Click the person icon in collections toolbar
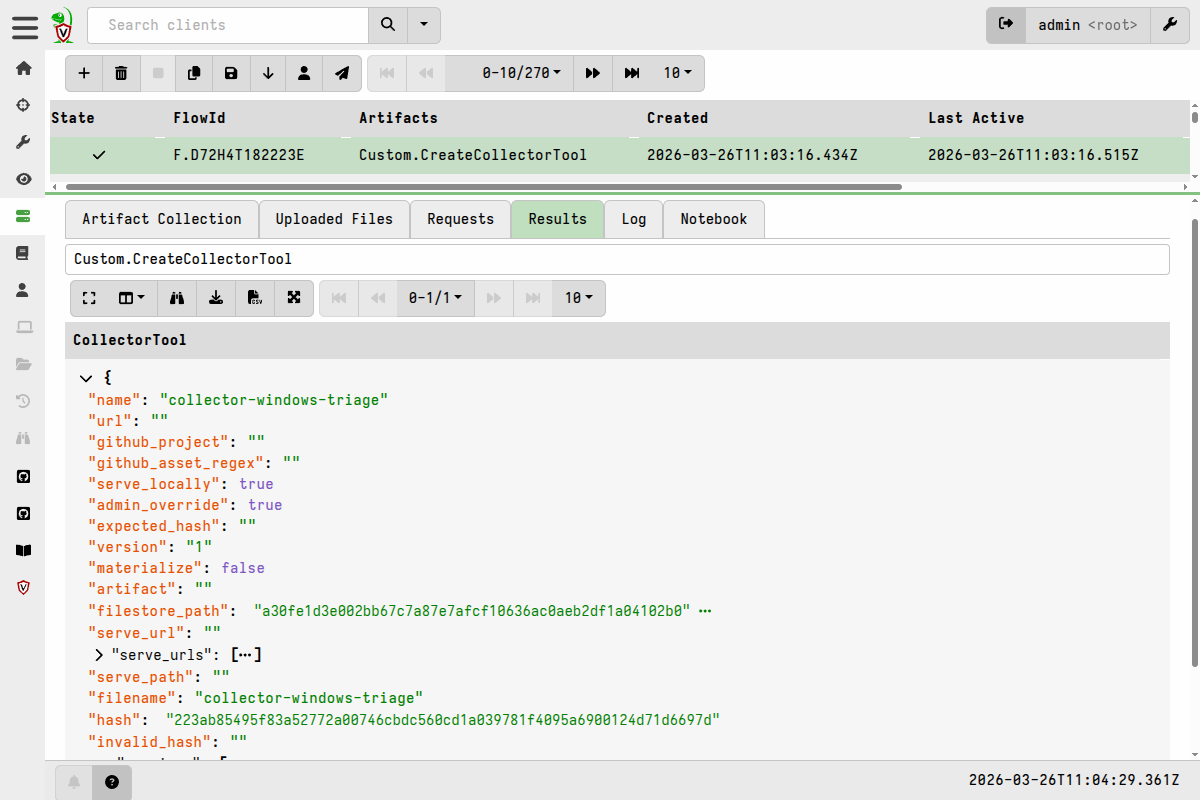This screenshot has height=800, width=1200. pos(304,73)
